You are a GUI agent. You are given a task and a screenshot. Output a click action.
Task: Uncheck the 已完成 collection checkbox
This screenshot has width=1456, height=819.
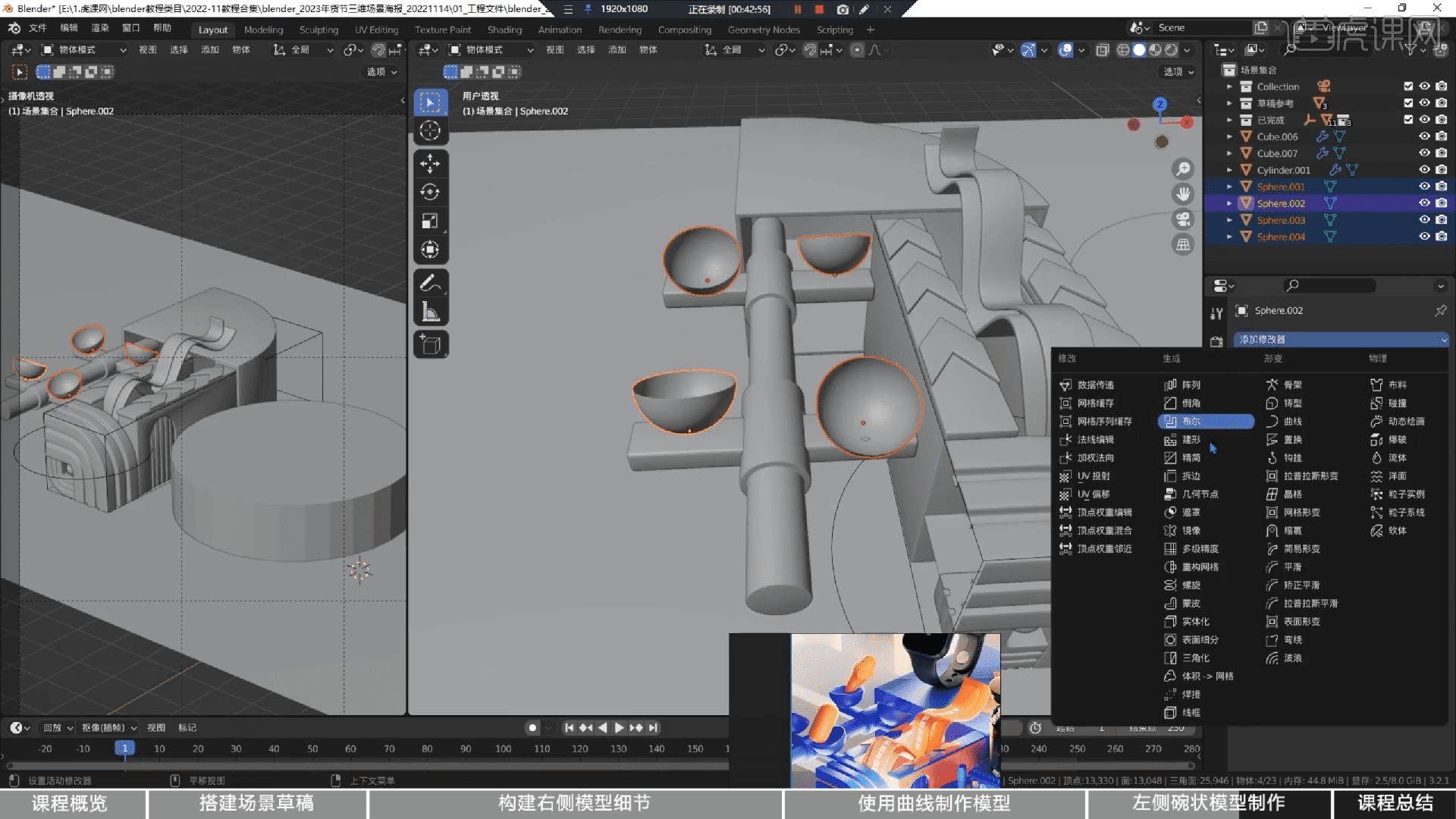[x=1408, y=120]
